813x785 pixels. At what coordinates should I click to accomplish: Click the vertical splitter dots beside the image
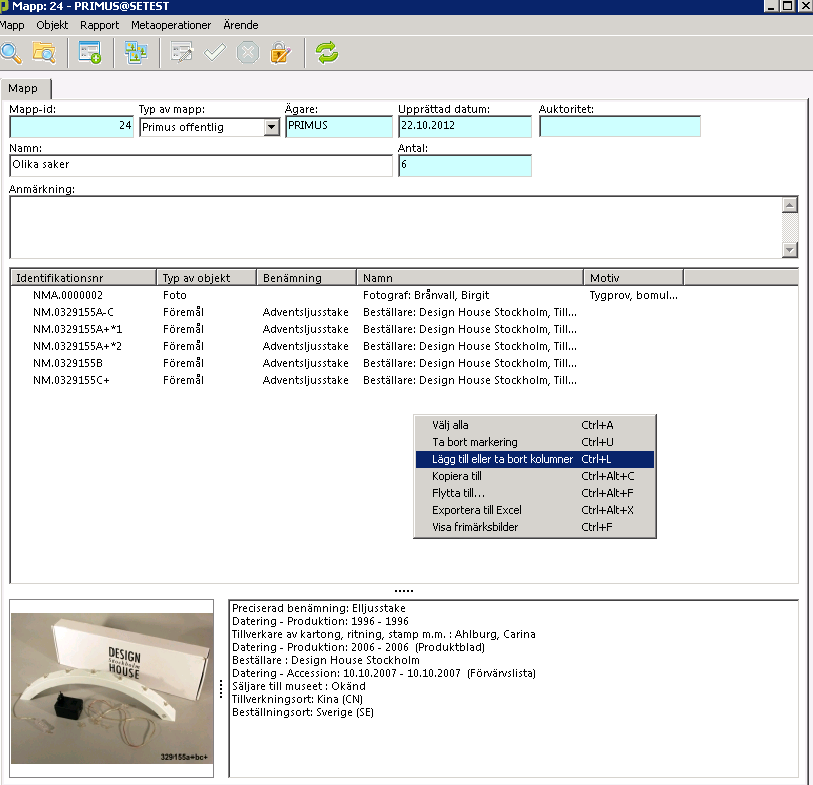[221, 689]
